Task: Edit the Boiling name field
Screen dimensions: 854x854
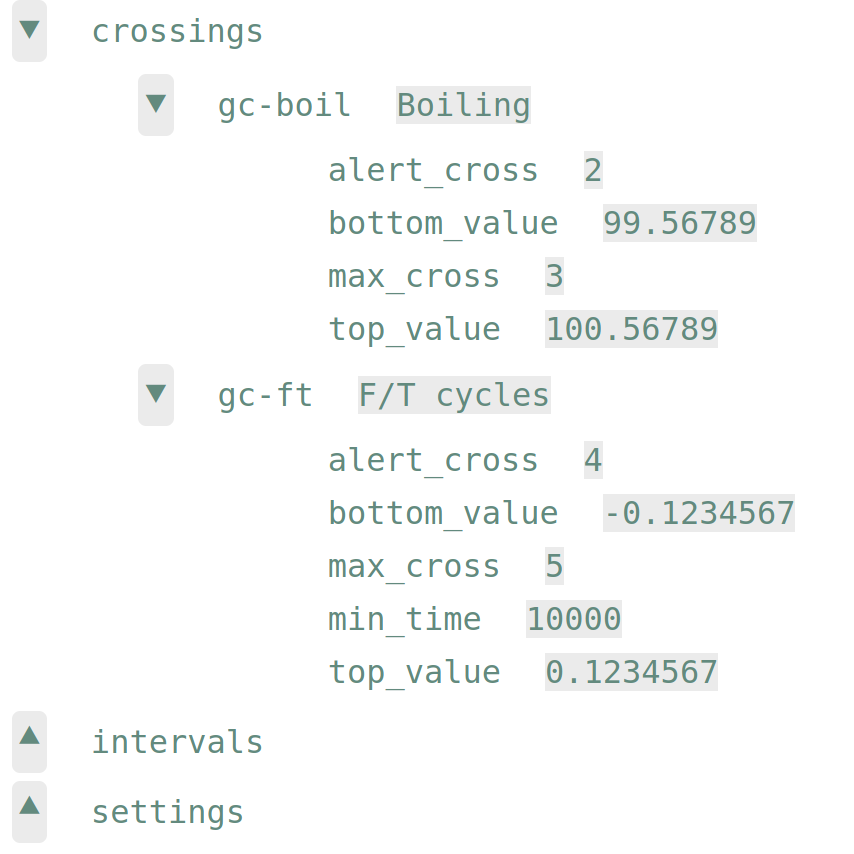Action: coord(463,105)
